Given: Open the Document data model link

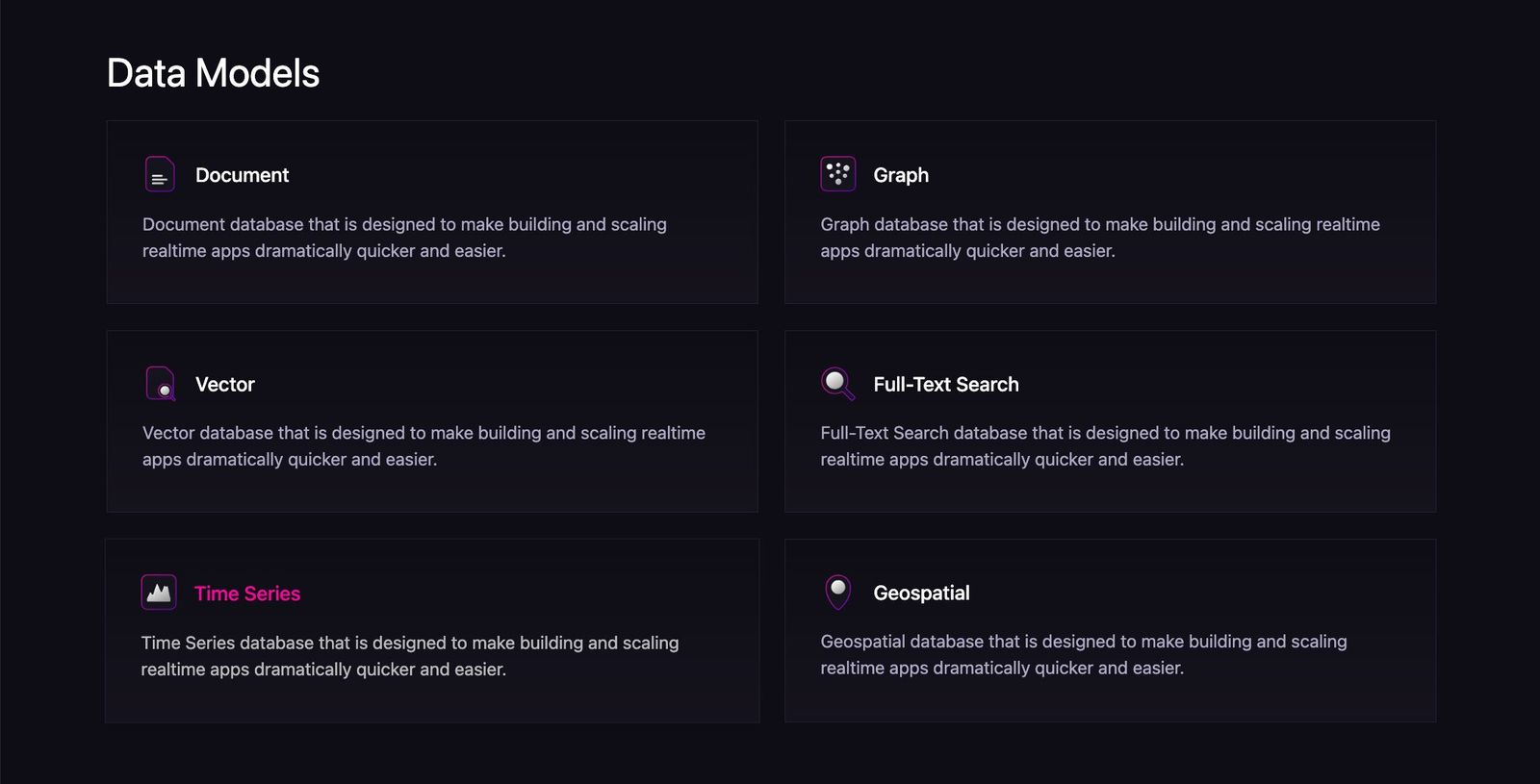Looking at the screenshot, I should (242, 175).
